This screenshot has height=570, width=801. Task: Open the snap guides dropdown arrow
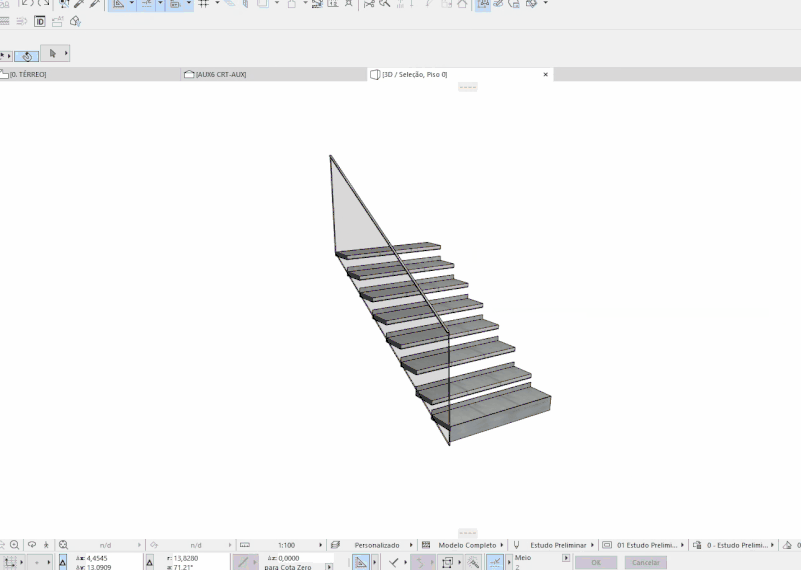(160, 4)
